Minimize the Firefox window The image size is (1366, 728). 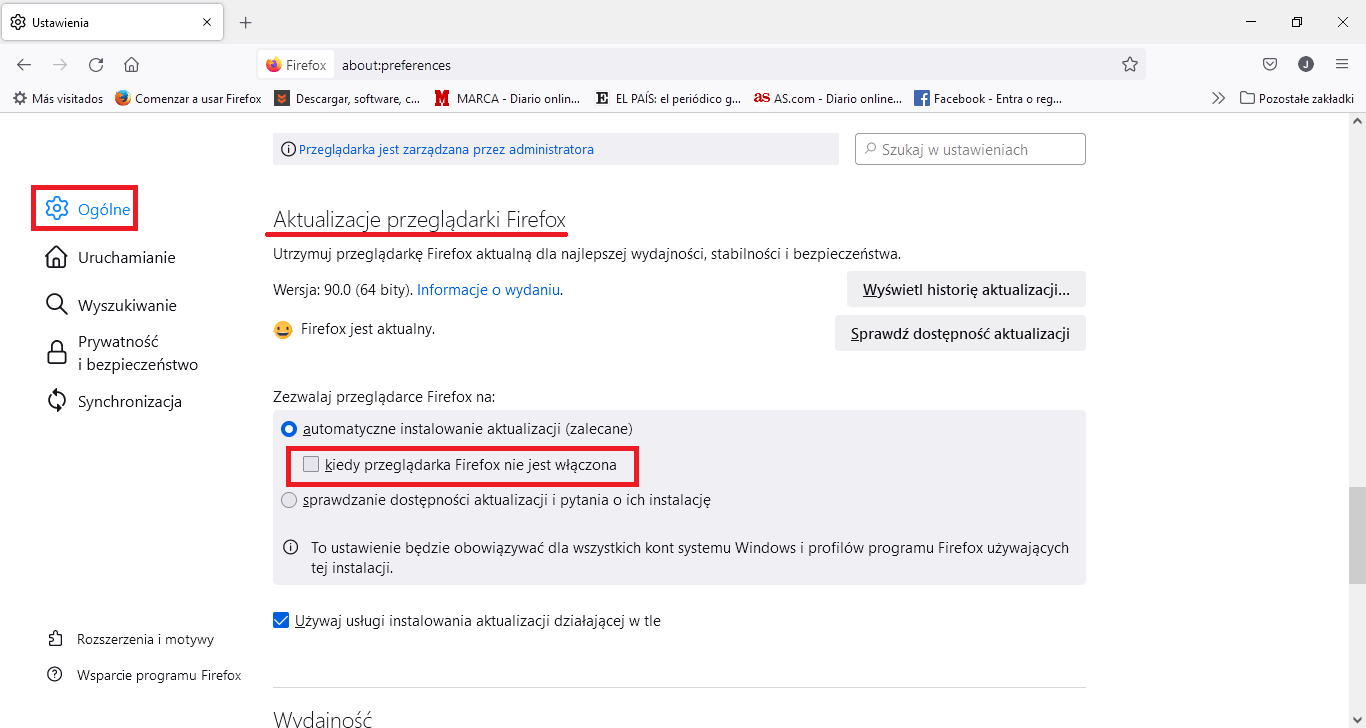[1251, 22]
